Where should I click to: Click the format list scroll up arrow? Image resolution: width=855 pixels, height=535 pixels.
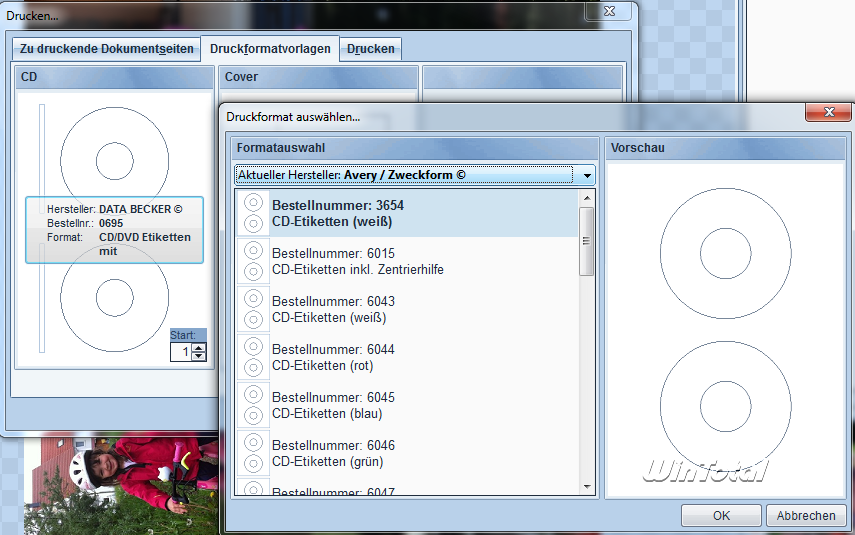point(587,198)
